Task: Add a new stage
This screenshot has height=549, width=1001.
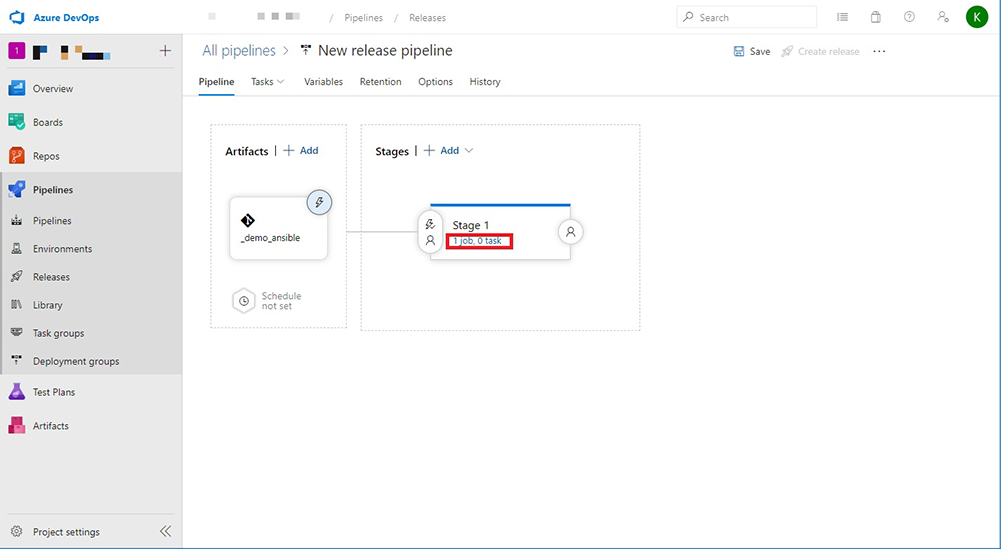Action: [442, 151]
